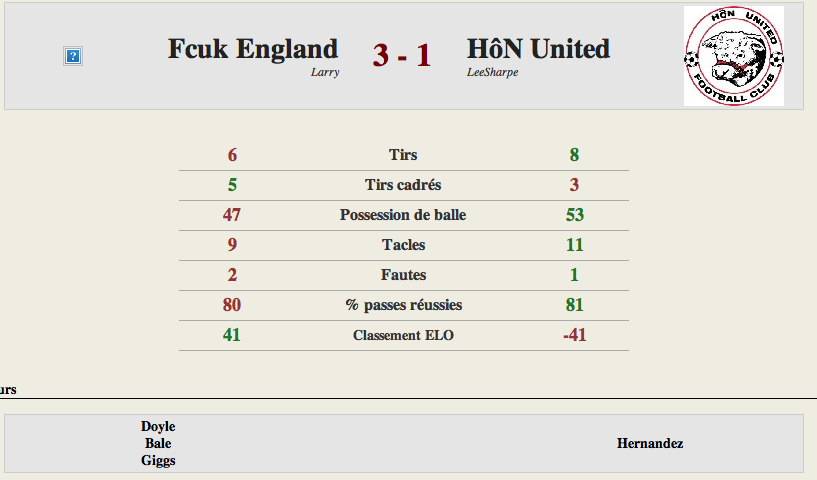The height and width of the screenshot is (480, 817).
Task: Click the blue question mark icon
Action: click(x=73, y=56)
